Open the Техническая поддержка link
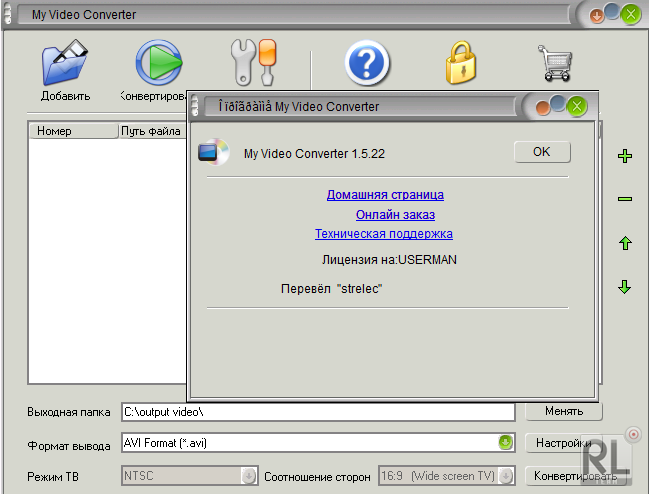The height and width of the screenshot is (494, 649). (384, 233)
